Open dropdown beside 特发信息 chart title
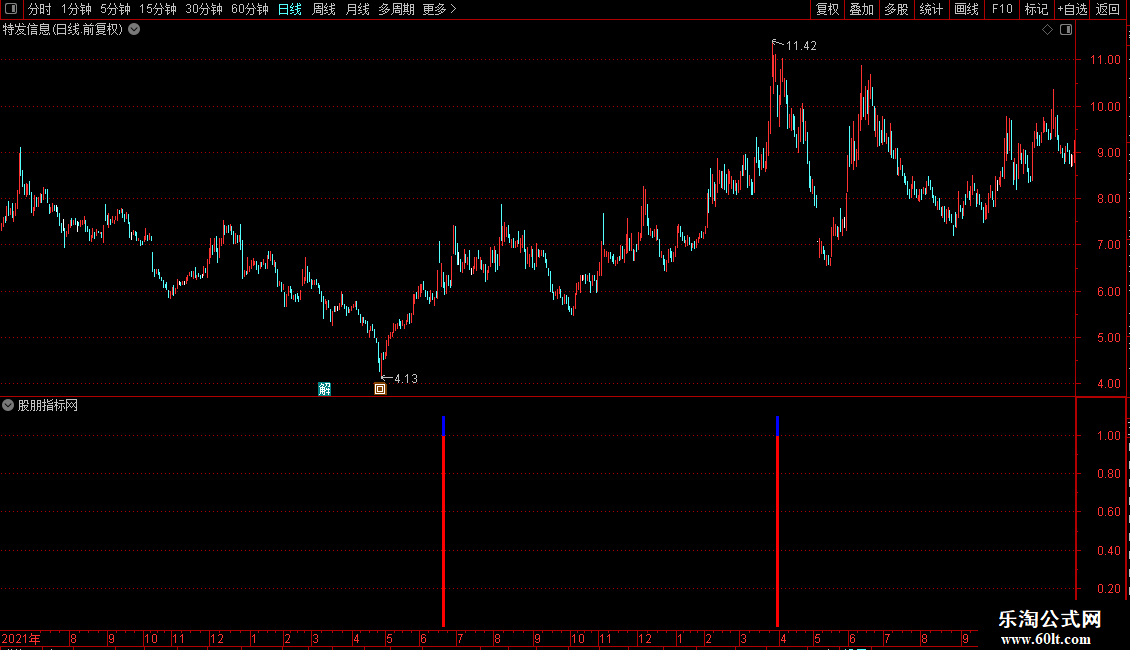The height and width of the screenshot is (650, 1130). click(x=134, y=30)
